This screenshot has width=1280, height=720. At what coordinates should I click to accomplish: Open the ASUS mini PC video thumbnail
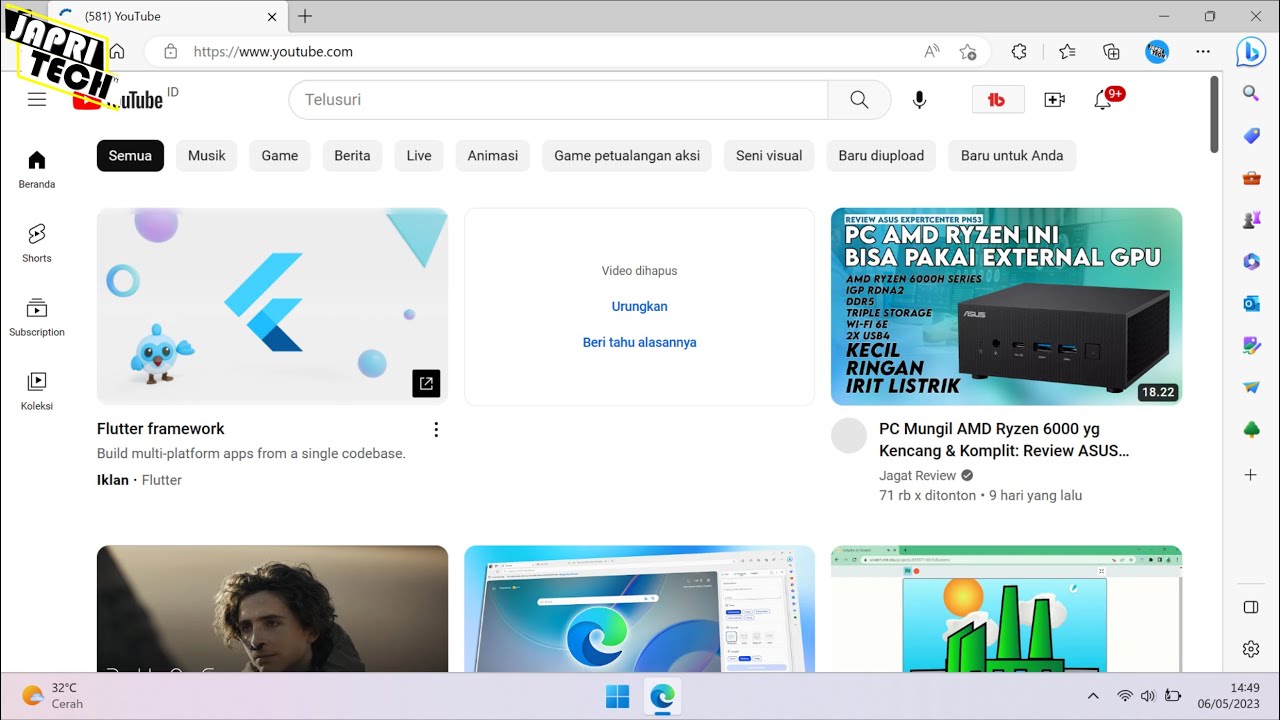coord(1006,306)
